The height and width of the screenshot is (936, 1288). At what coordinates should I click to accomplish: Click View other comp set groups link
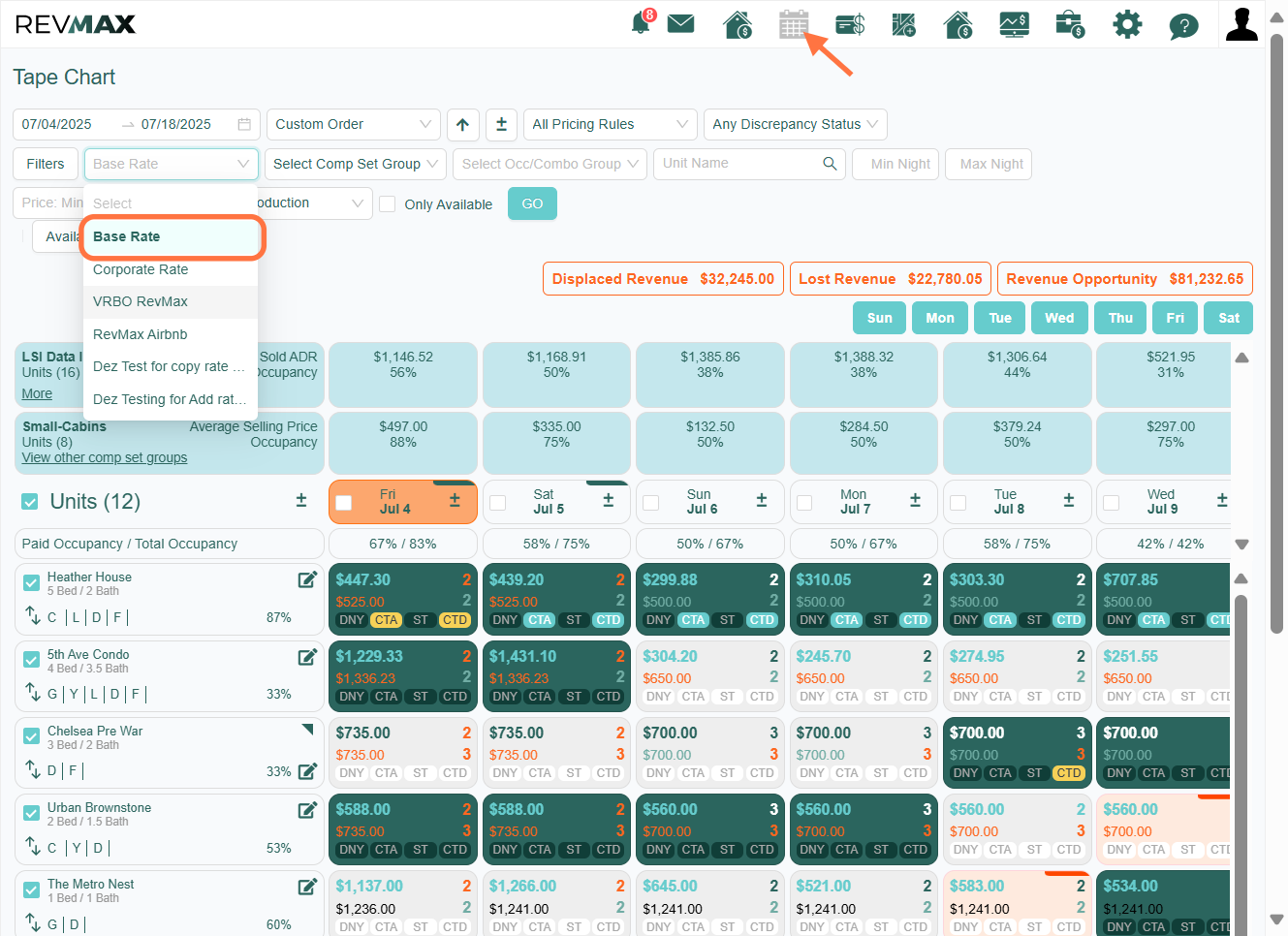[105, 457]
